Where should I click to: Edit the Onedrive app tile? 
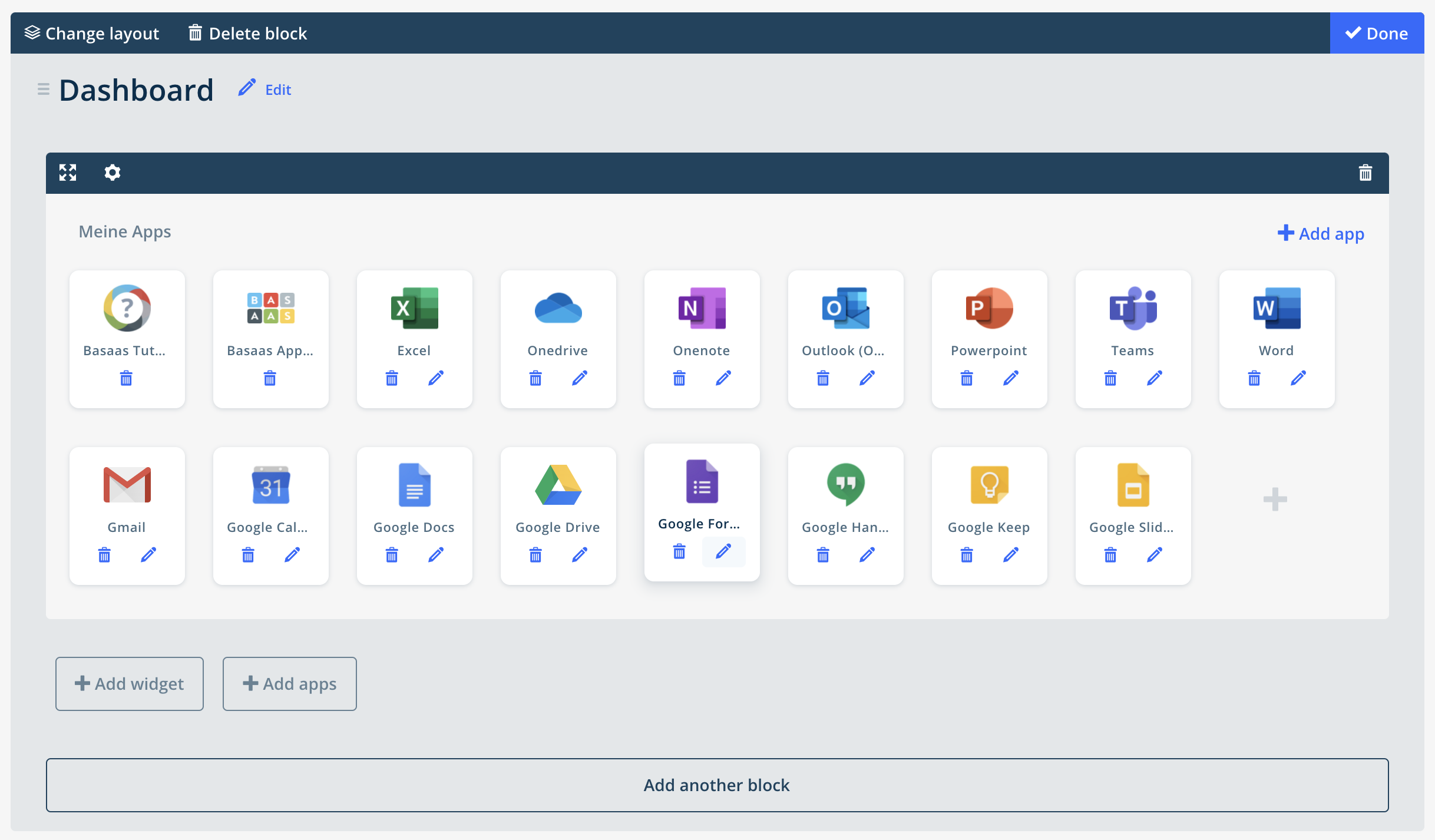click(580, 378)
